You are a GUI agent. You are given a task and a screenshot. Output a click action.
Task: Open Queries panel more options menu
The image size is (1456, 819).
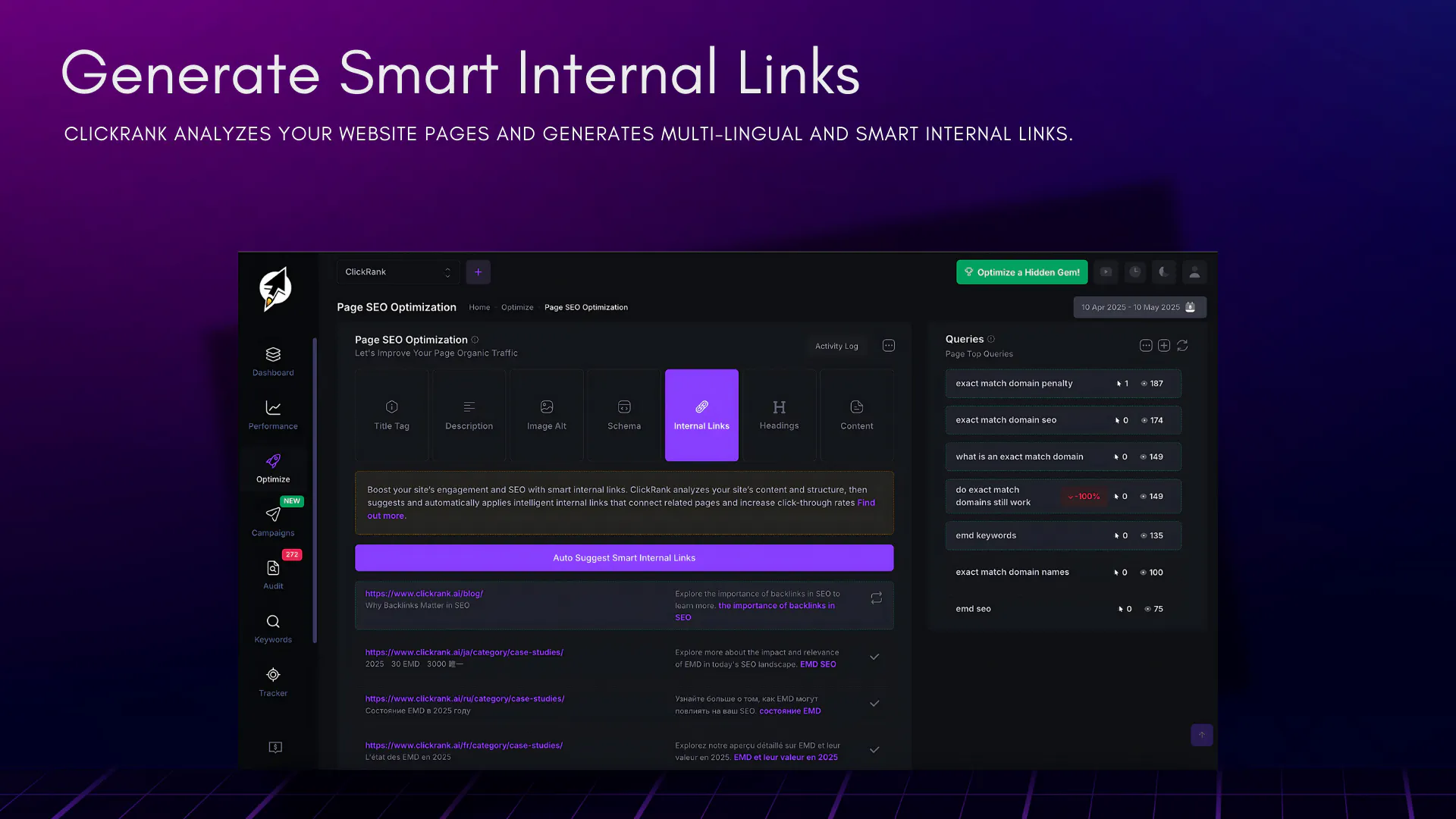(x=1146, y=346)
